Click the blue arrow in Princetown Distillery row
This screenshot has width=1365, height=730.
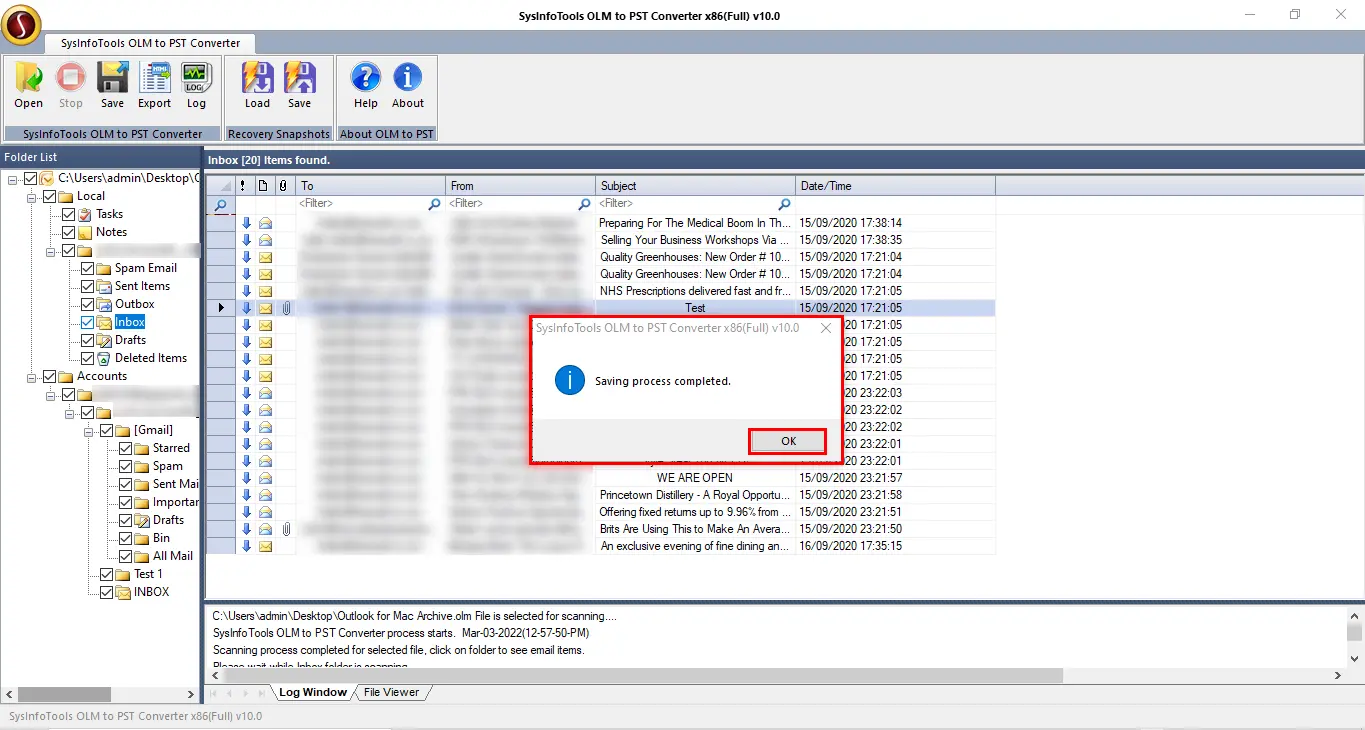click(x=246, y=495)
